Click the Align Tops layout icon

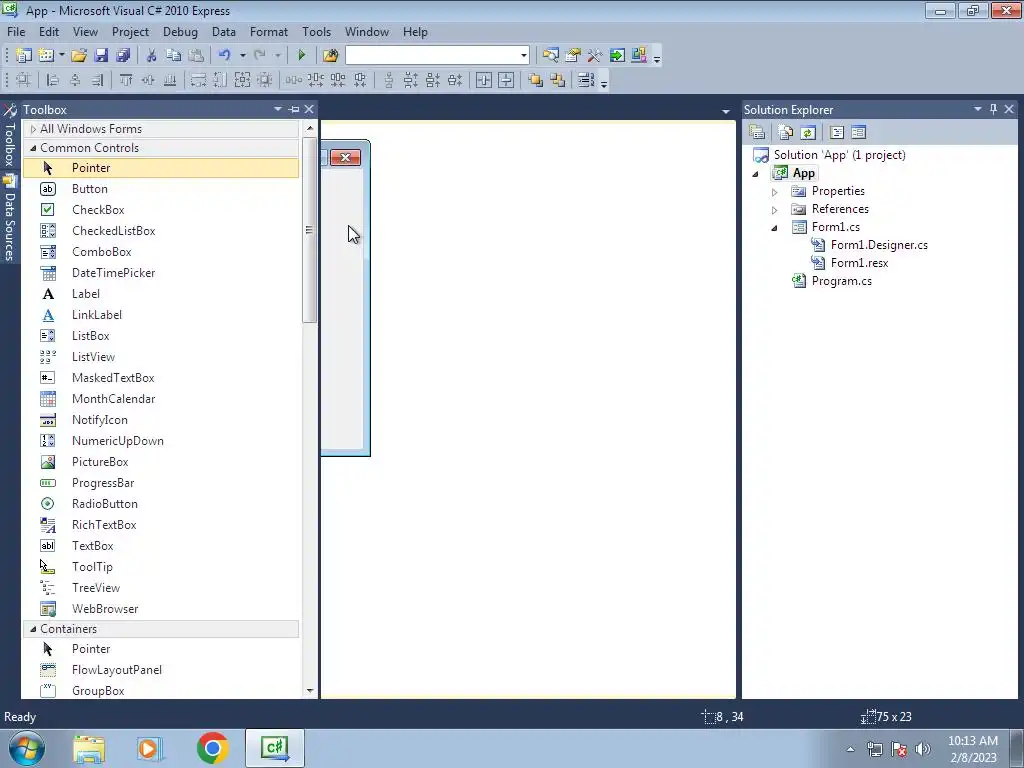click(x=126, y=80)
